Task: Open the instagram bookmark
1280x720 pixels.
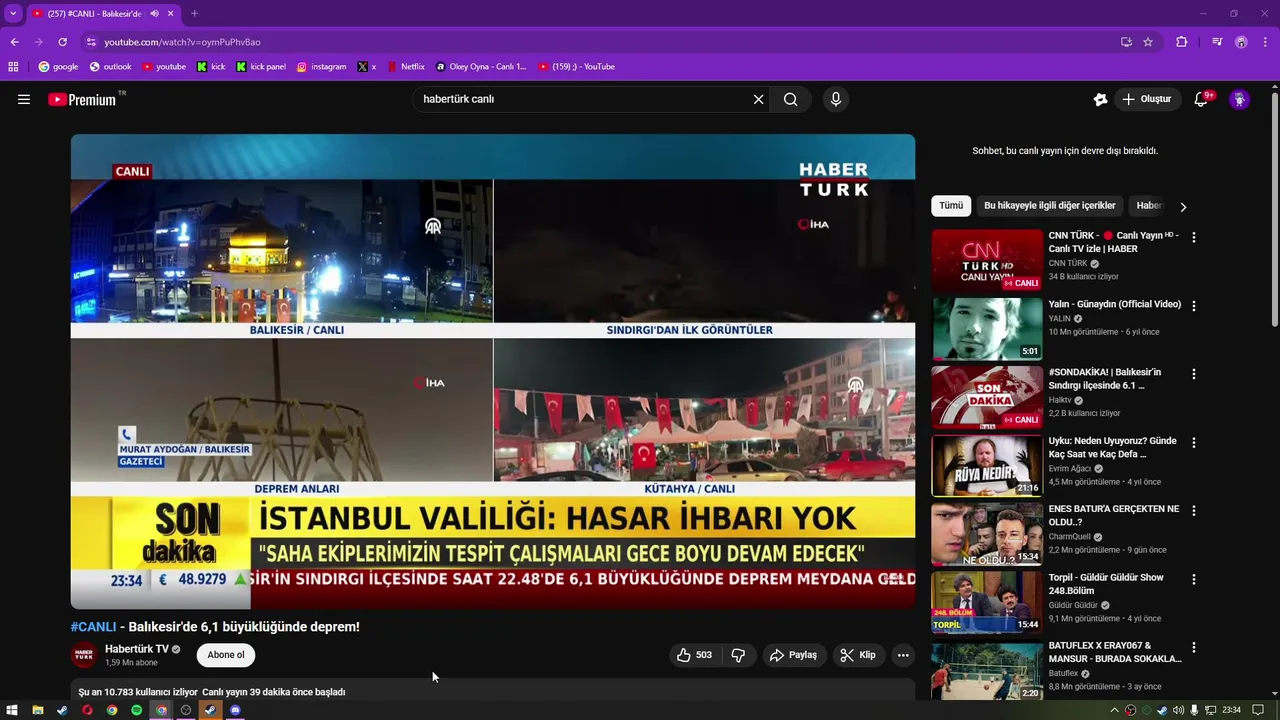Action: [x=321, y=67]
